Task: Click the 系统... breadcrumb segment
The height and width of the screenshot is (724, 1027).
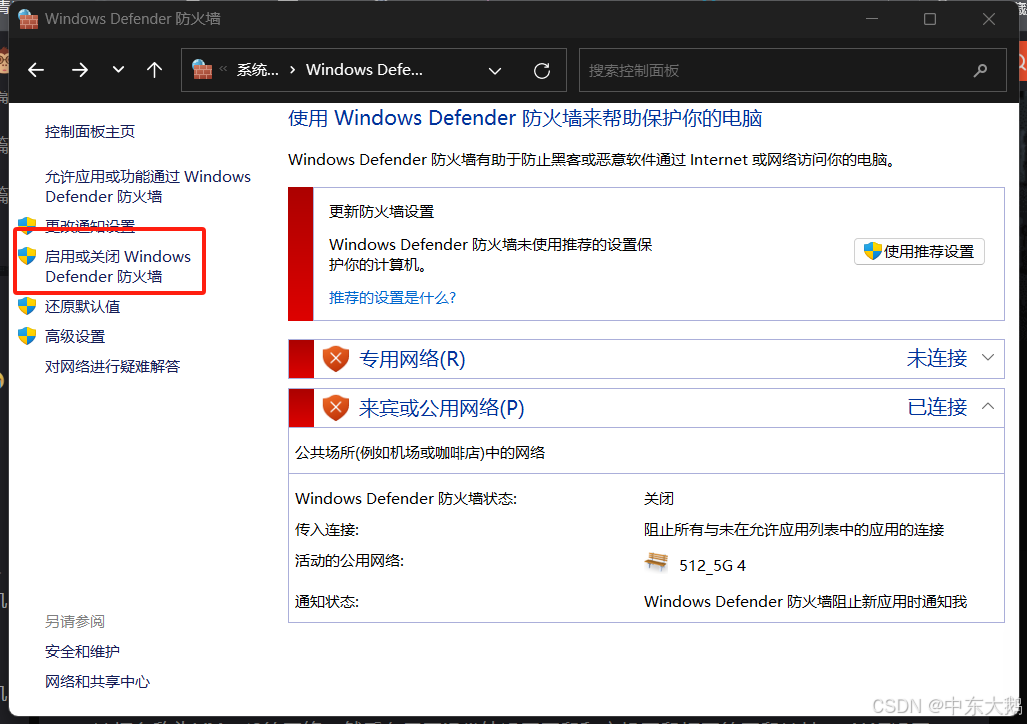Action: [x=257, y=70]
